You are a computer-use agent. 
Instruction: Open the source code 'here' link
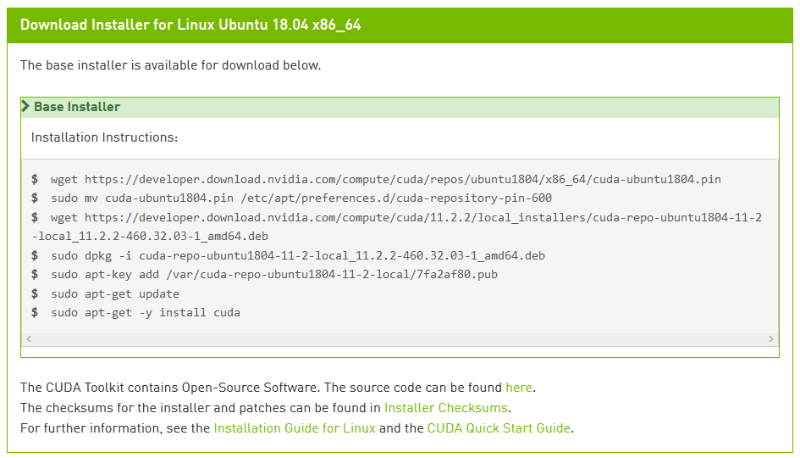(519, 386)
